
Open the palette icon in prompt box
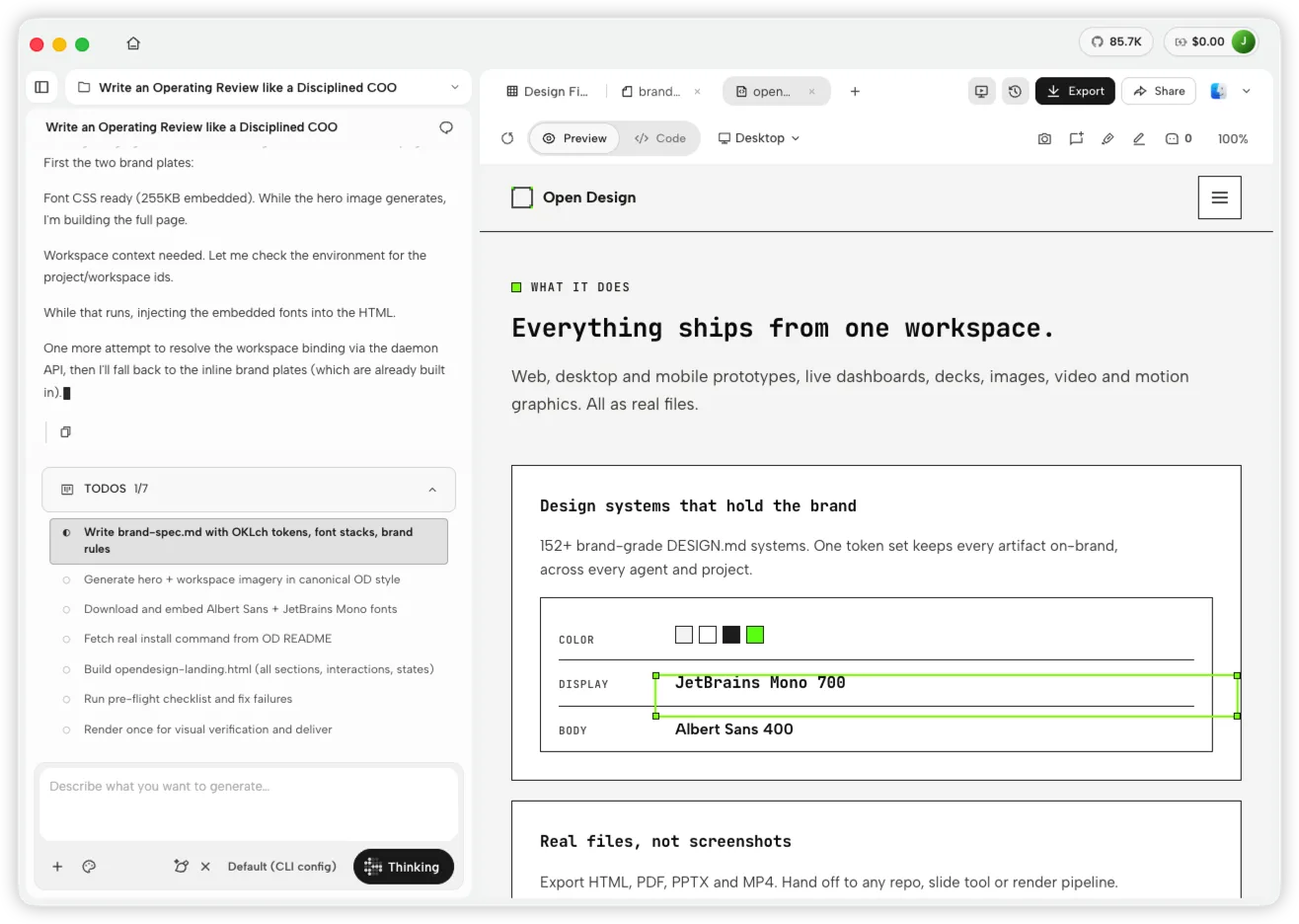(x=89, y=867)
